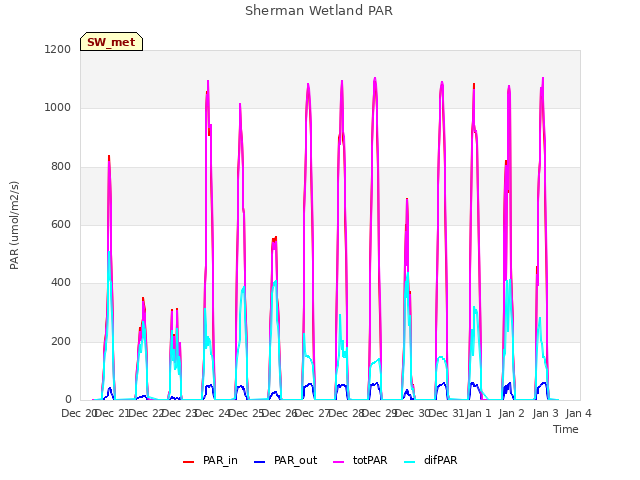Click the Jan 2 x-axis tick label
Screen dimensions: 640x480
(511, 413)
